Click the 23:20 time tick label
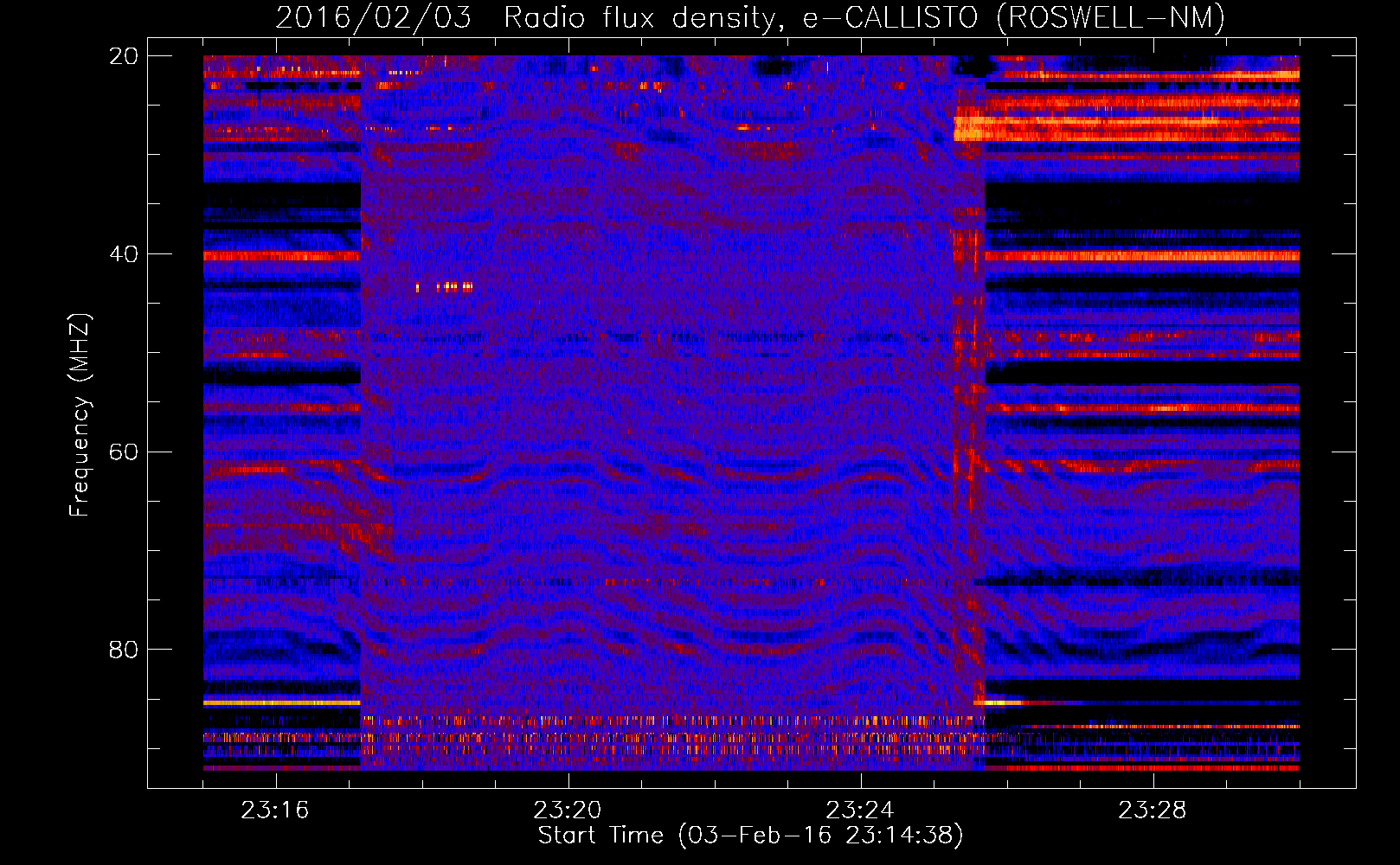The height and width of the screenshot is (865, 1400). click(x=568, y=811)
